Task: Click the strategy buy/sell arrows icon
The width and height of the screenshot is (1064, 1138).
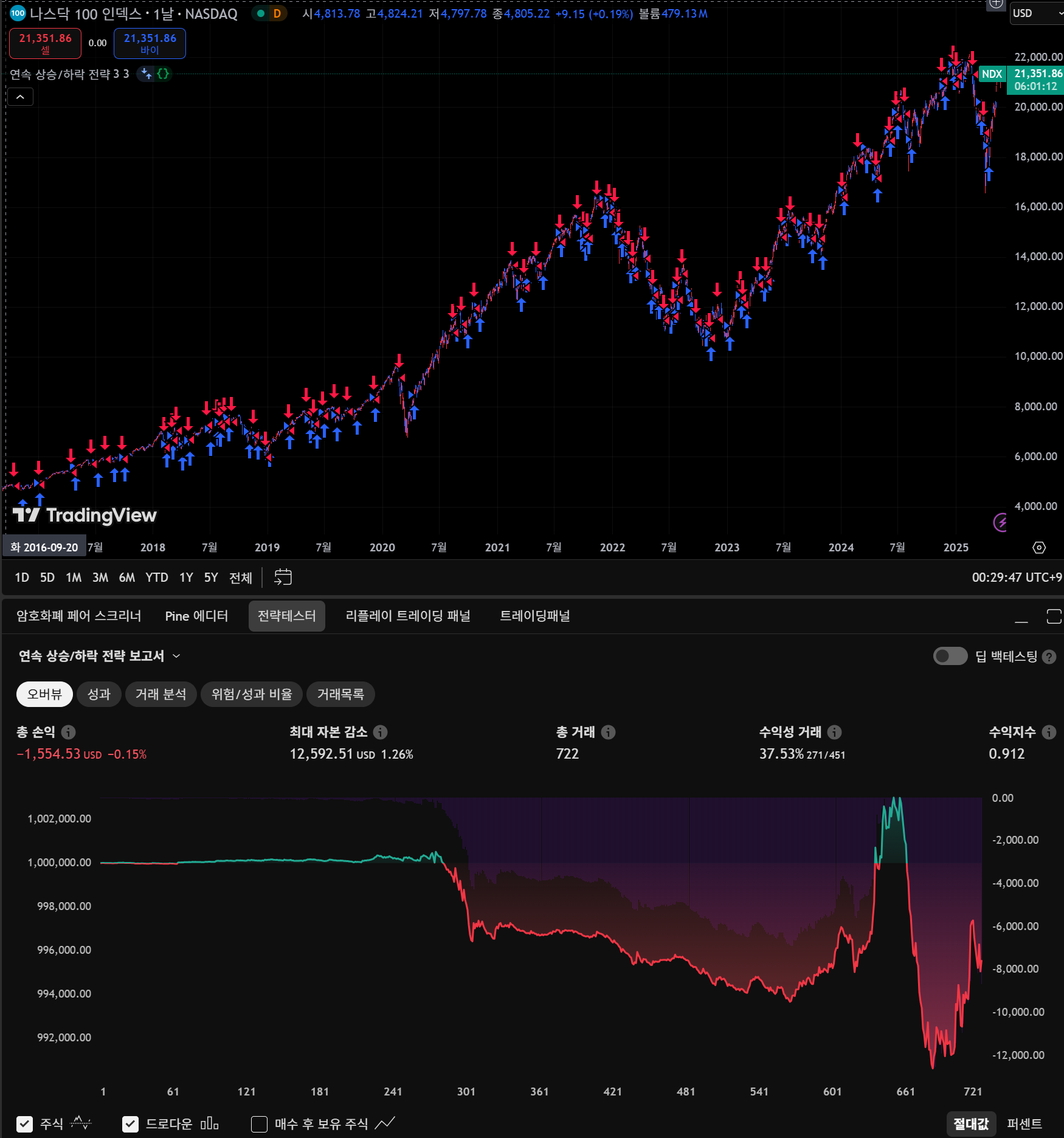Action: tap(146, 74)
